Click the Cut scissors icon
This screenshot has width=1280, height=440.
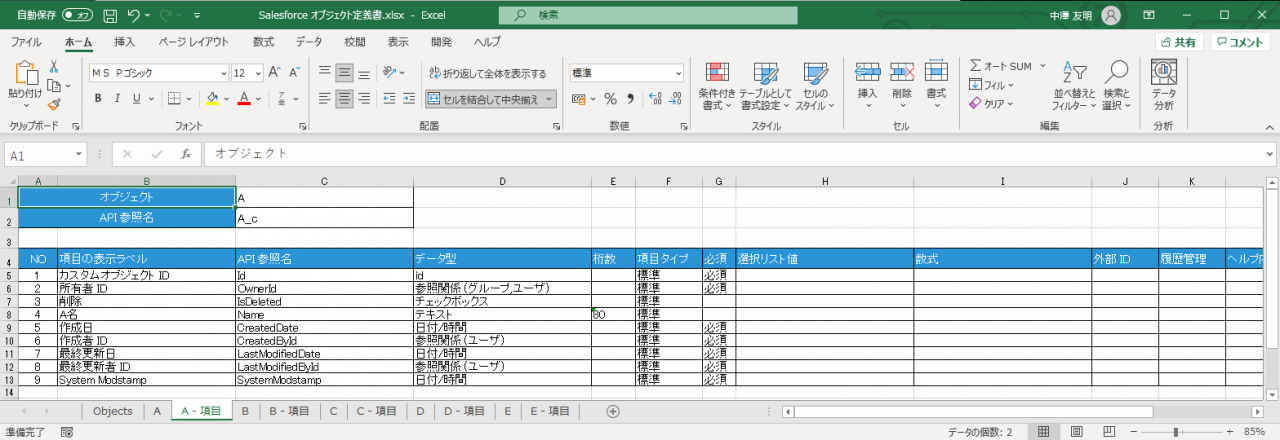(x=54, y=66)
